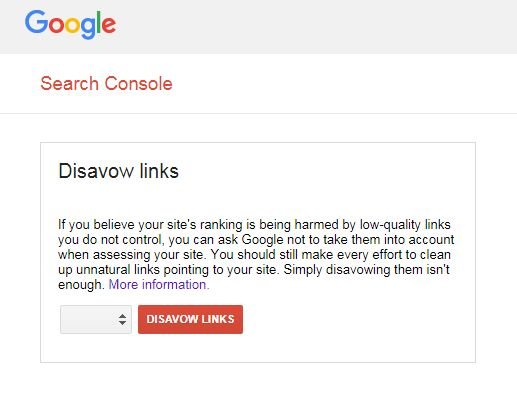Click the up-down arrows on the site selector
Image resolution: width=517 pixels, height=395 pixels.
tap(122, 319)
